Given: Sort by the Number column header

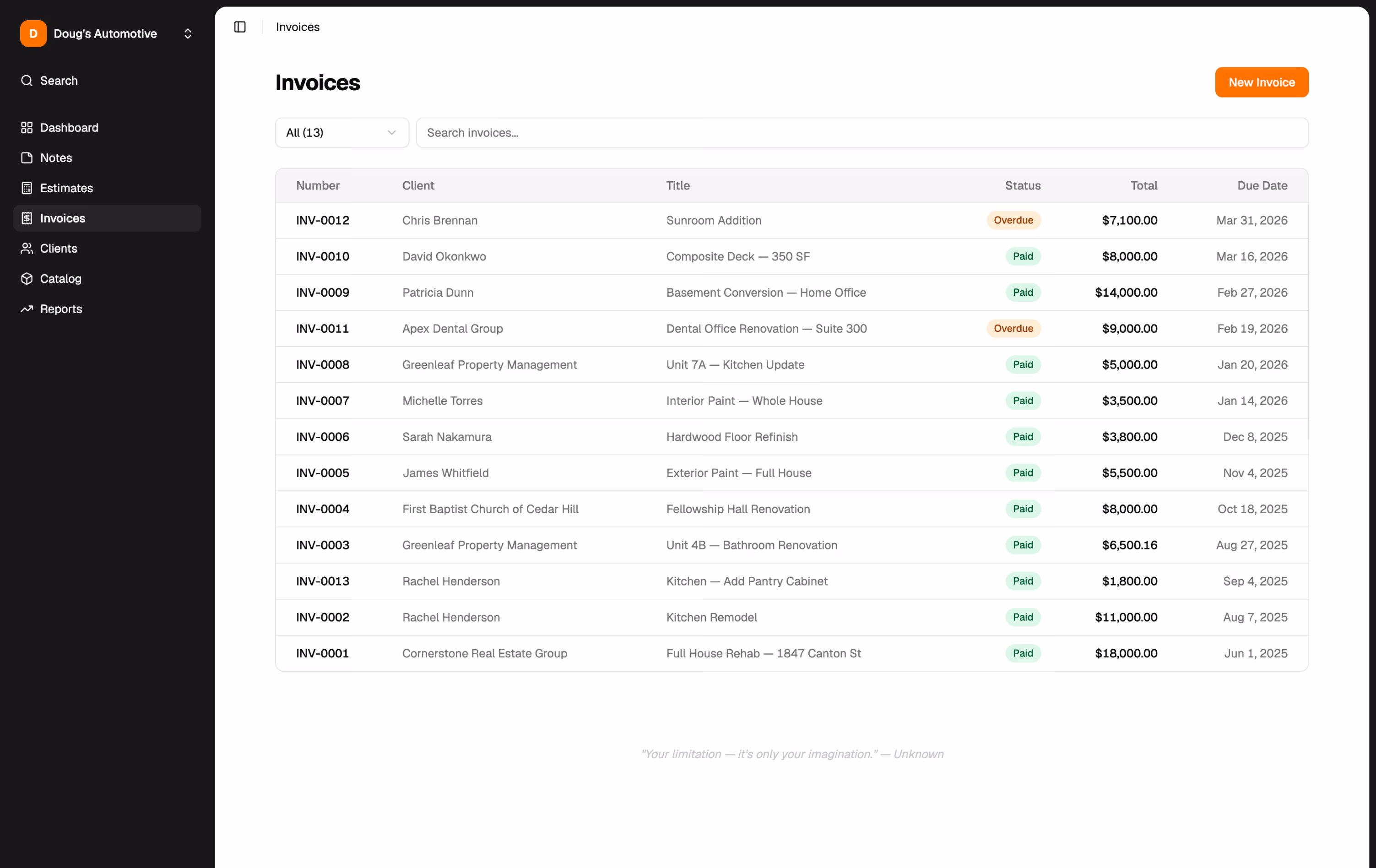Looking at the screenshot, I should point(318,186).
